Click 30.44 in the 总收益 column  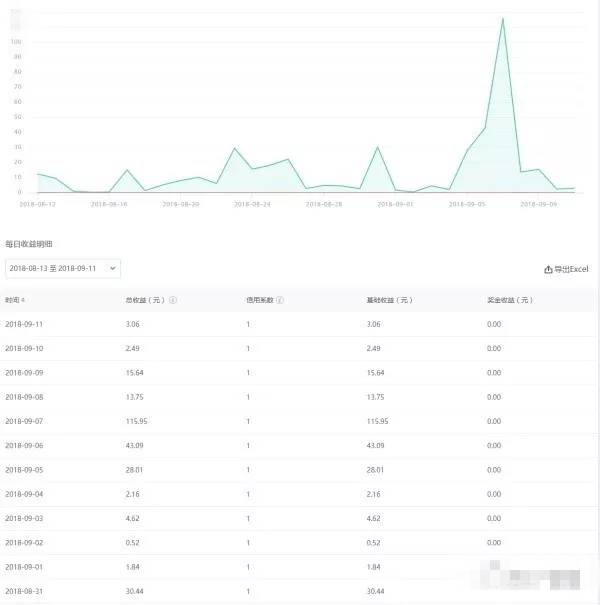pos(134,591)
